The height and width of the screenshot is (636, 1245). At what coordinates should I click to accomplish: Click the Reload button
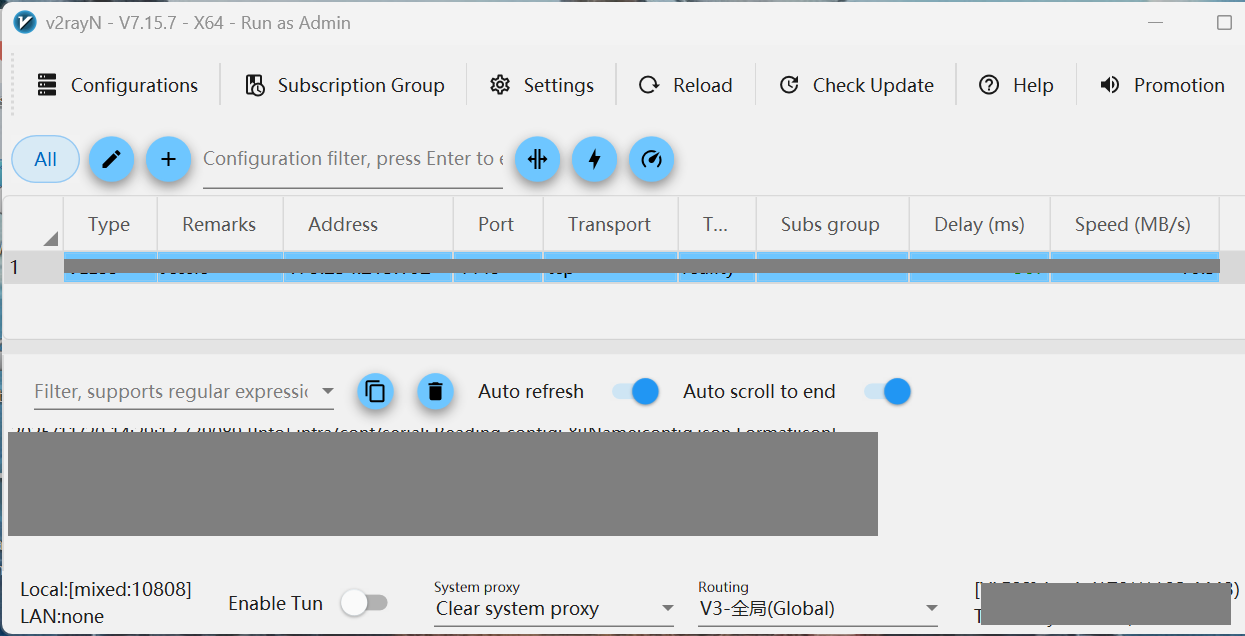point(686,85)
